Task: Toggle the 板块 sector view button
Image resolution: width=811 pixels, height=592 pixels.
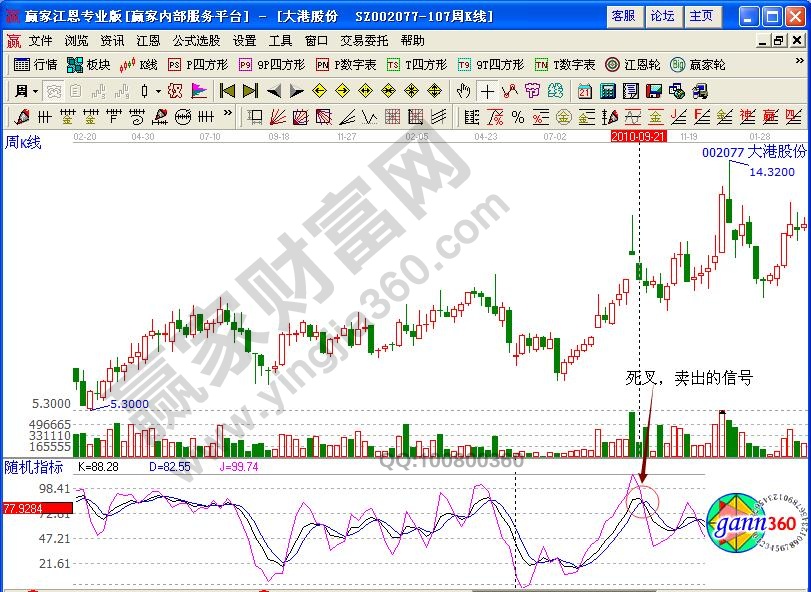Action: point(88,64)
